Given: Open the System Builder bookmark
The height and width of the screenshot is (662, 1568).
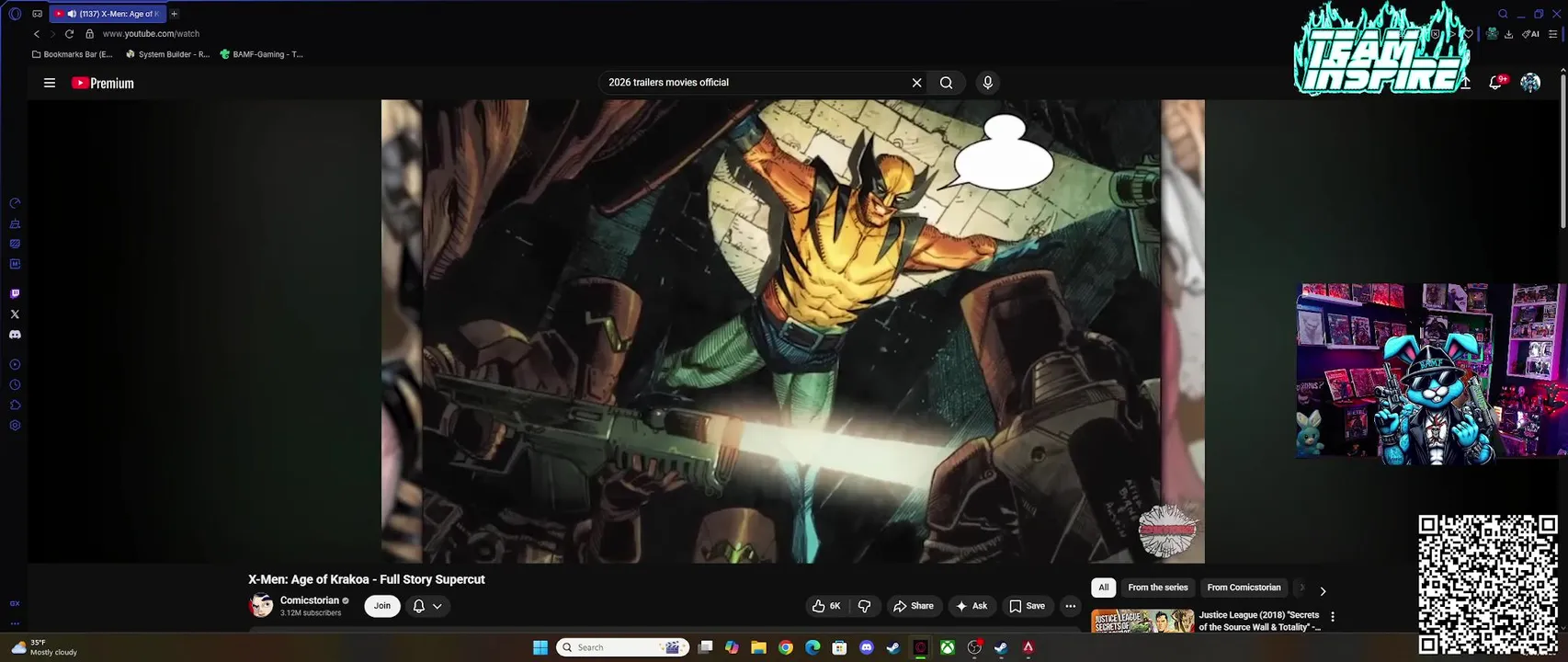Looking at the screenshot, I should coord(167,54).
